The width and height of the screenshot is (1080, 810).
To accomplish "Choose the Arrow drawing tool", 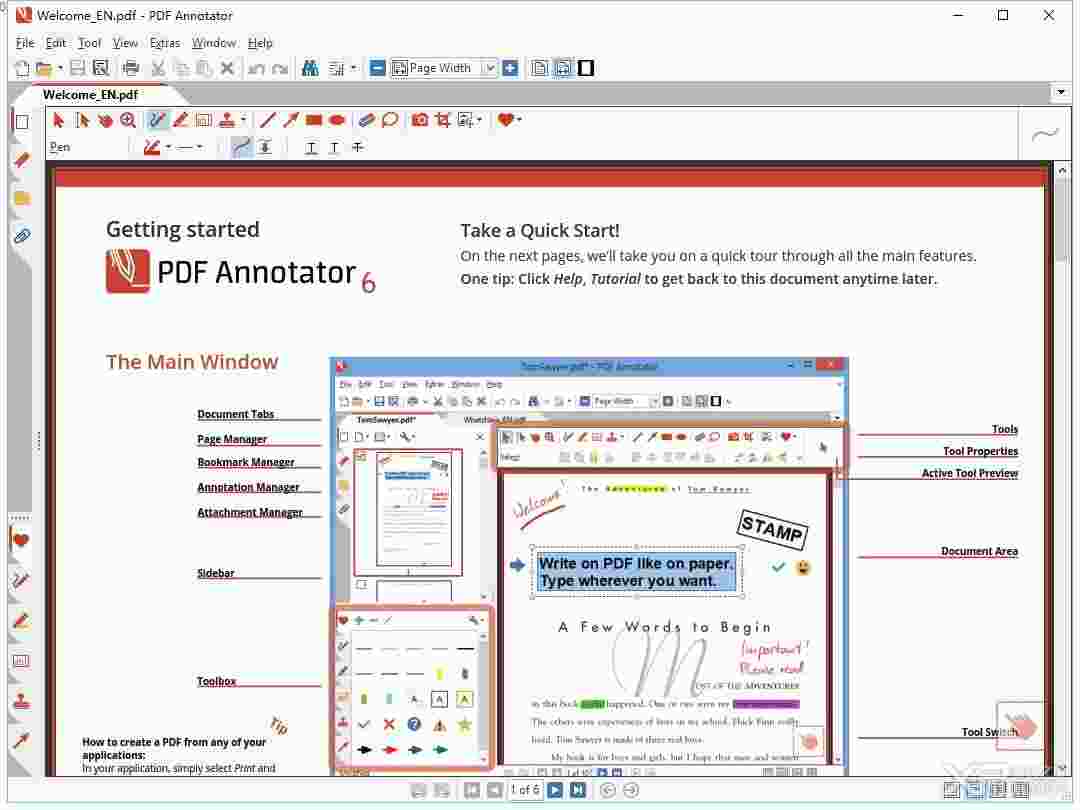I will coord(291,121).
